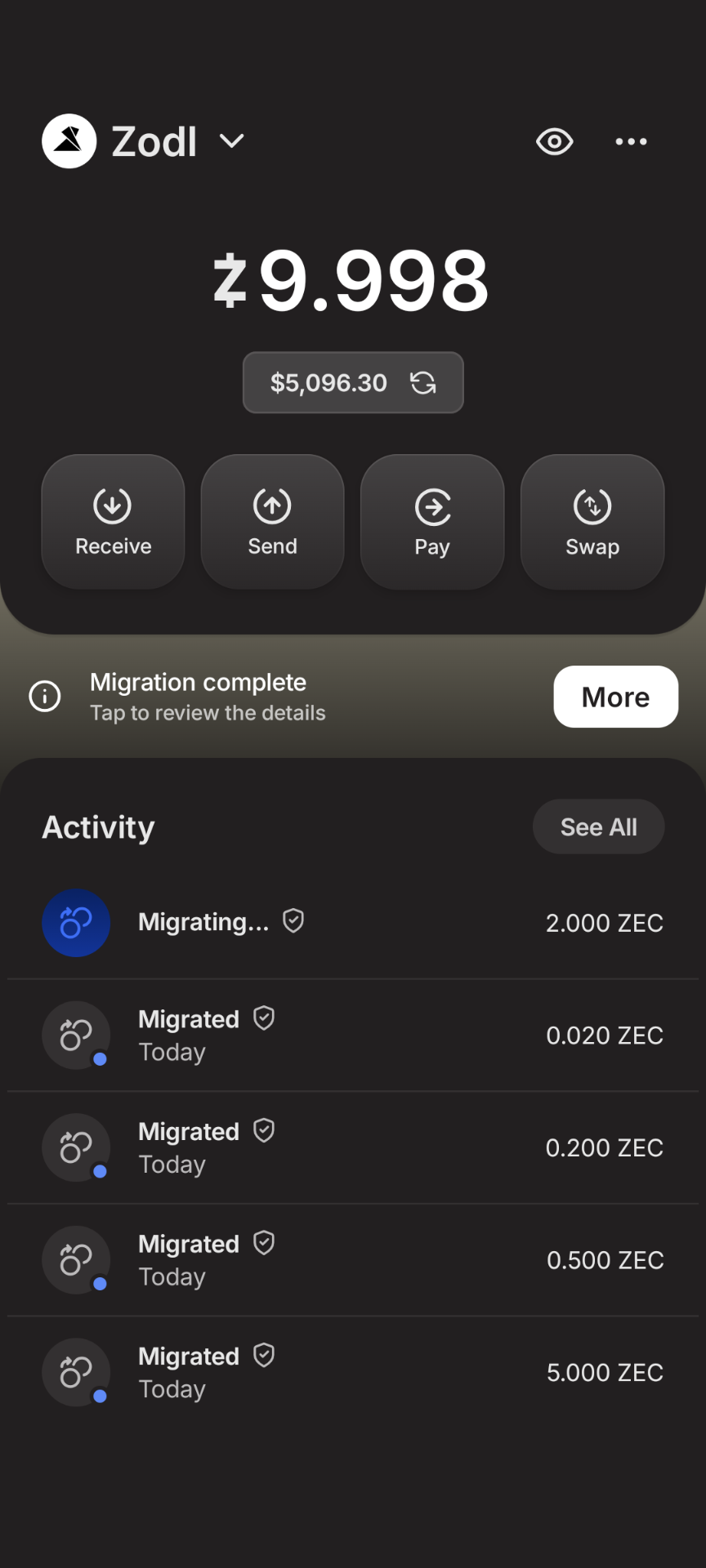Screen dimensions: 706x1568
Task: Tap the shield icon next to Migrating
Action: (x=293, y=921)
